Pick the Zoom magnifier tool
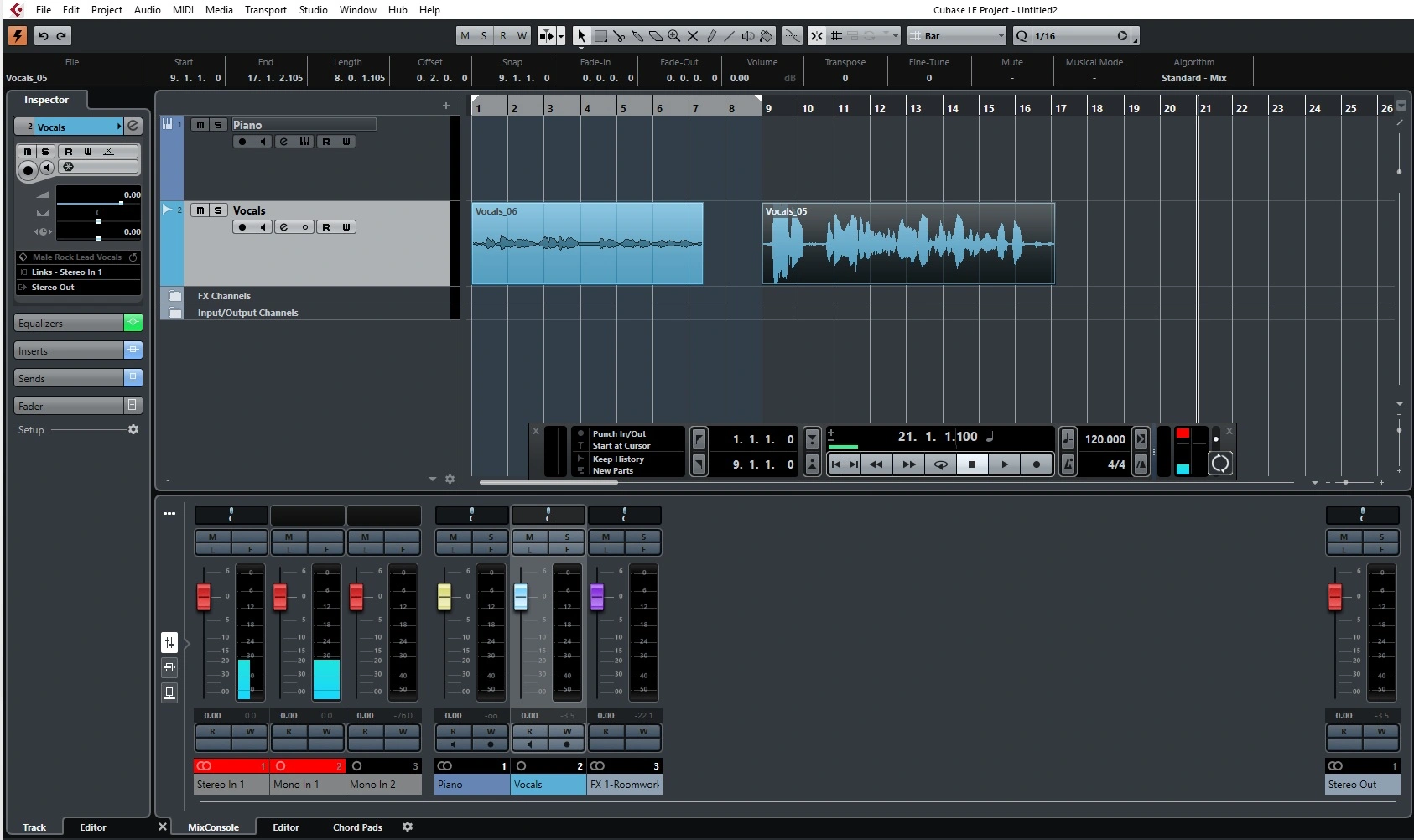This screenshot has height=840, width=1414. (674, 36)
